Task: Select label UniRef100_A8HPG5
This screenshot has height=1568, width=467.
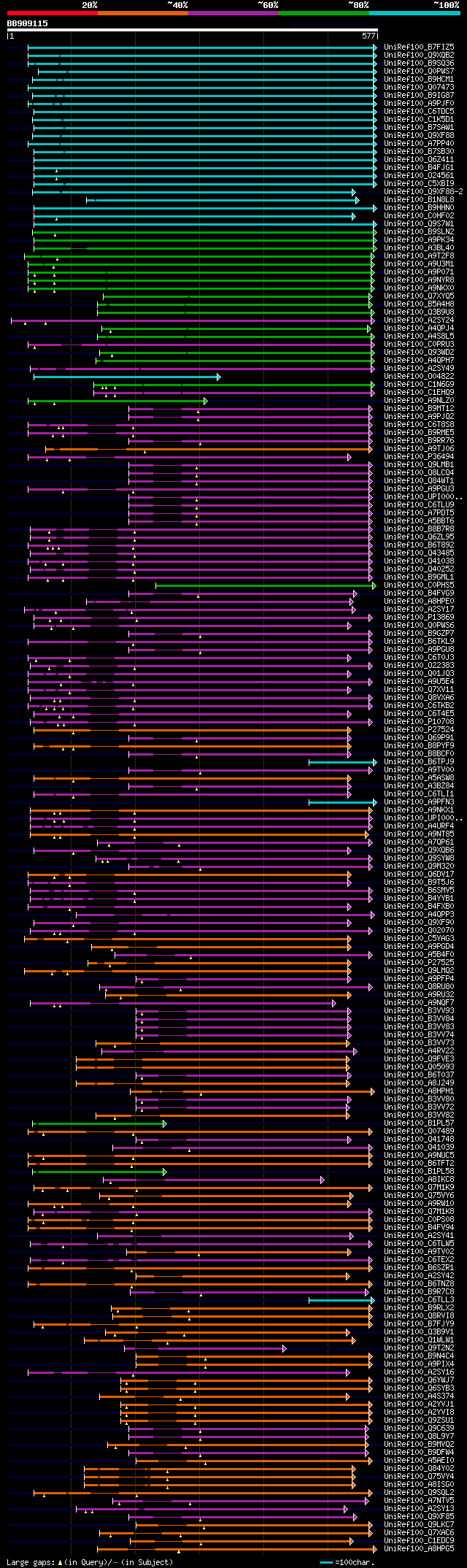Action: pos(419,1548)
